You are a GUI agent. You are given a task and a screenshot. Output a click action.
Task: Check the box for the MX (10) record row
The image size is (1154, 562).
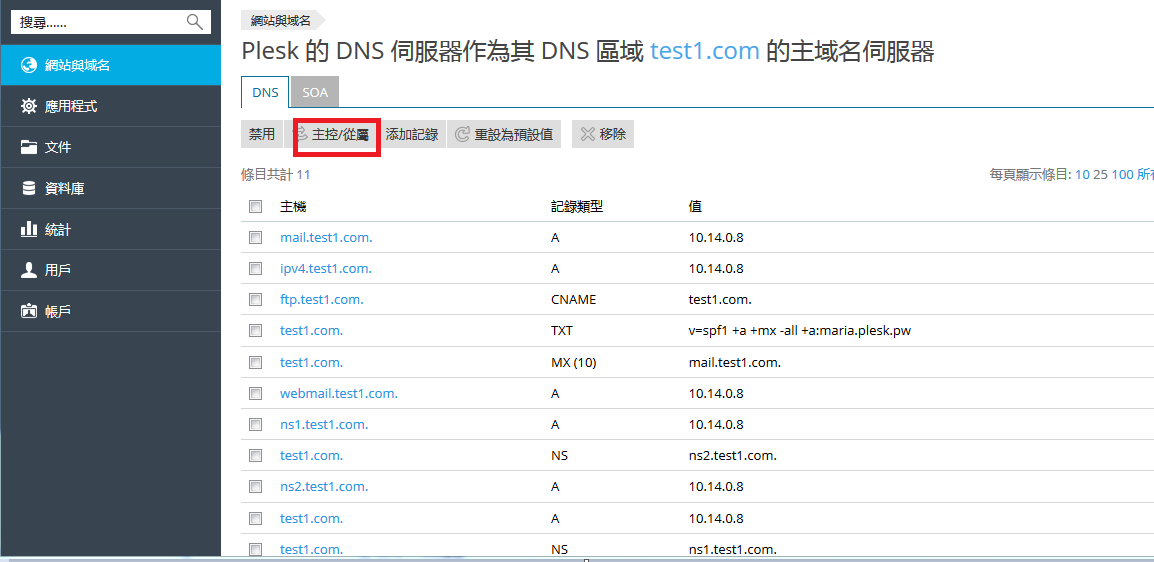[x=255, y=362]
